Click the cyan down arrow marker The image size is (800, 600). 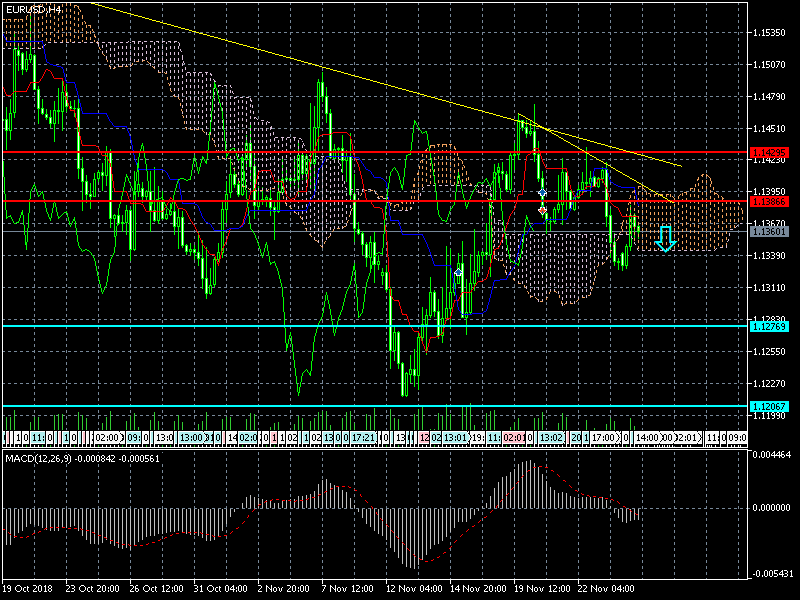[x=666, y=238]
